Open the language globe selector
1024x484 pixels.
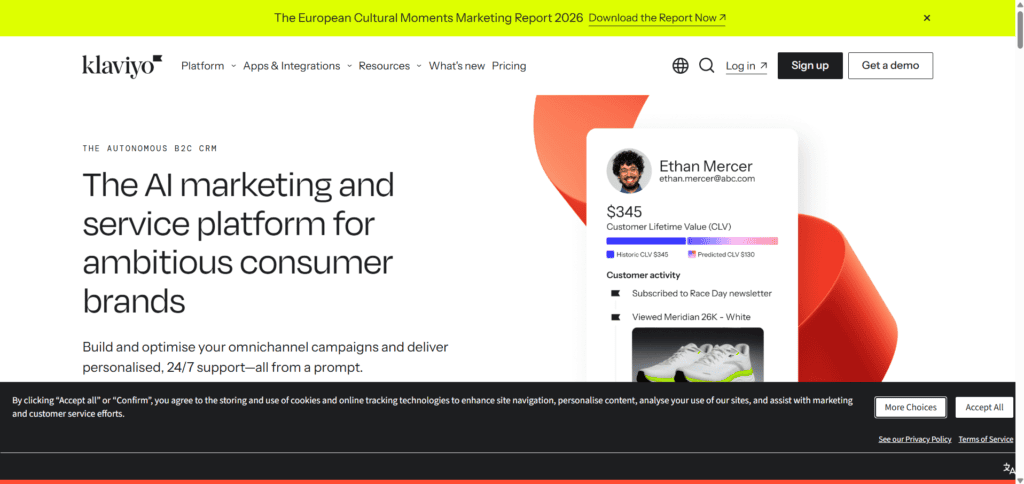click(680, 65)
